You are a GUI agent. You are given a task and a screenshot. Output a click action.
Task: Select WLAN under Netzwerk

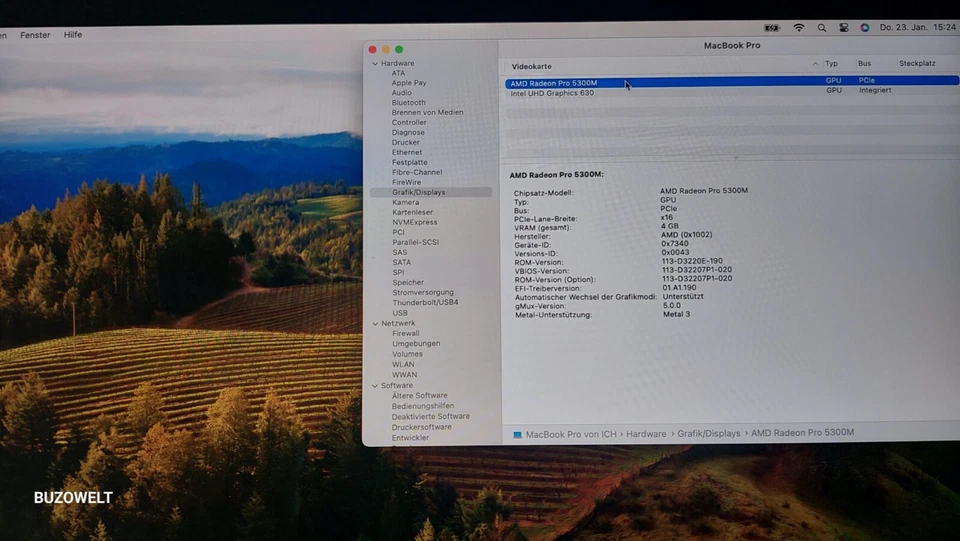click(x=403, y=364)
